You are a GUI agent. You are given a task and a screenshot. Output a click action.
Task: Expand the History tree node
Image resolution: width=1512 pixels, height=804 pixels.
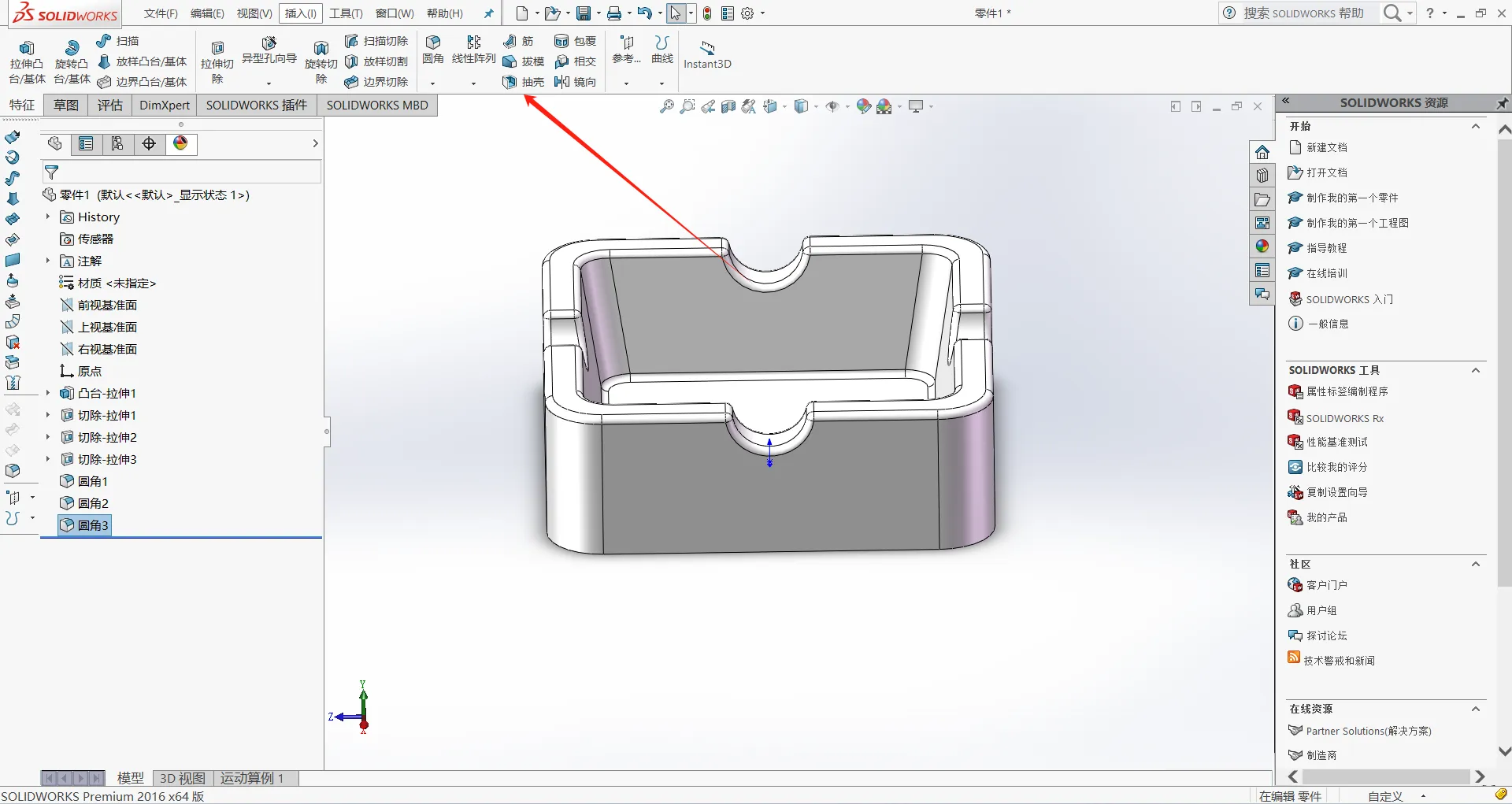[x=48, y=217]
